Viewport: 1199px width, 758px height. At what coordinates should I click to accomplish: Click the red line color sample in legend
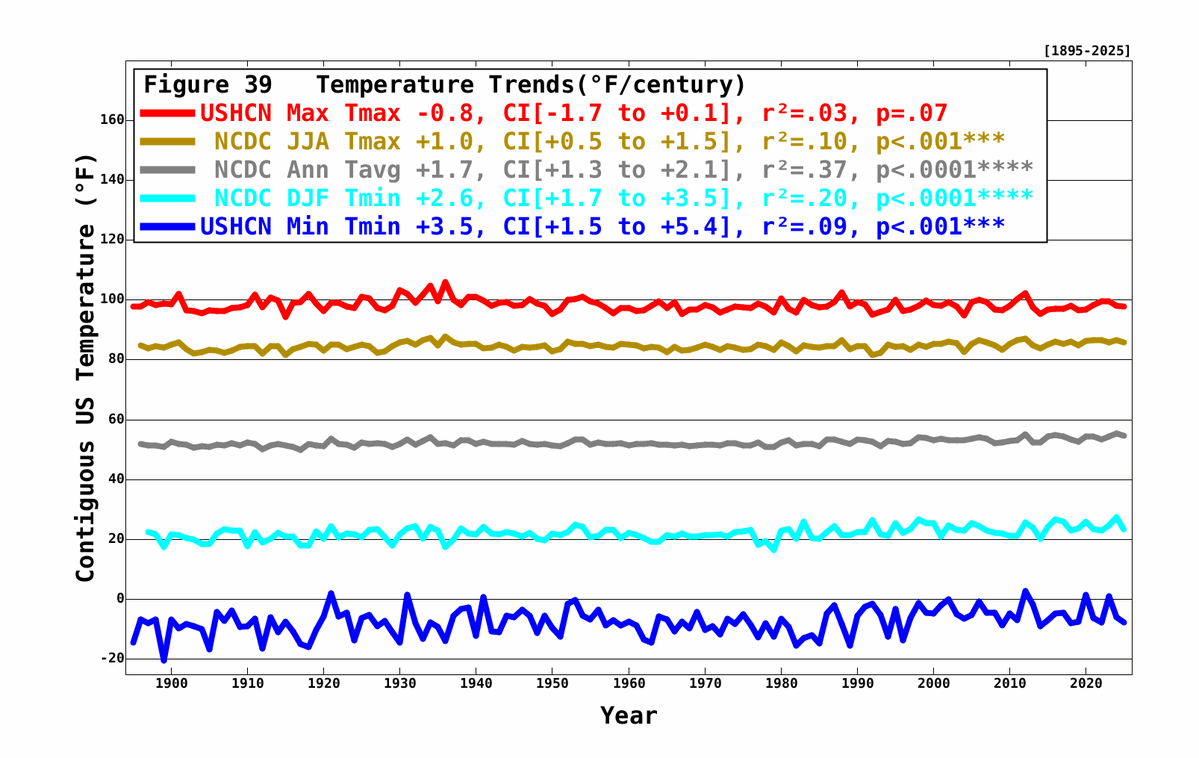pos(170,113)
